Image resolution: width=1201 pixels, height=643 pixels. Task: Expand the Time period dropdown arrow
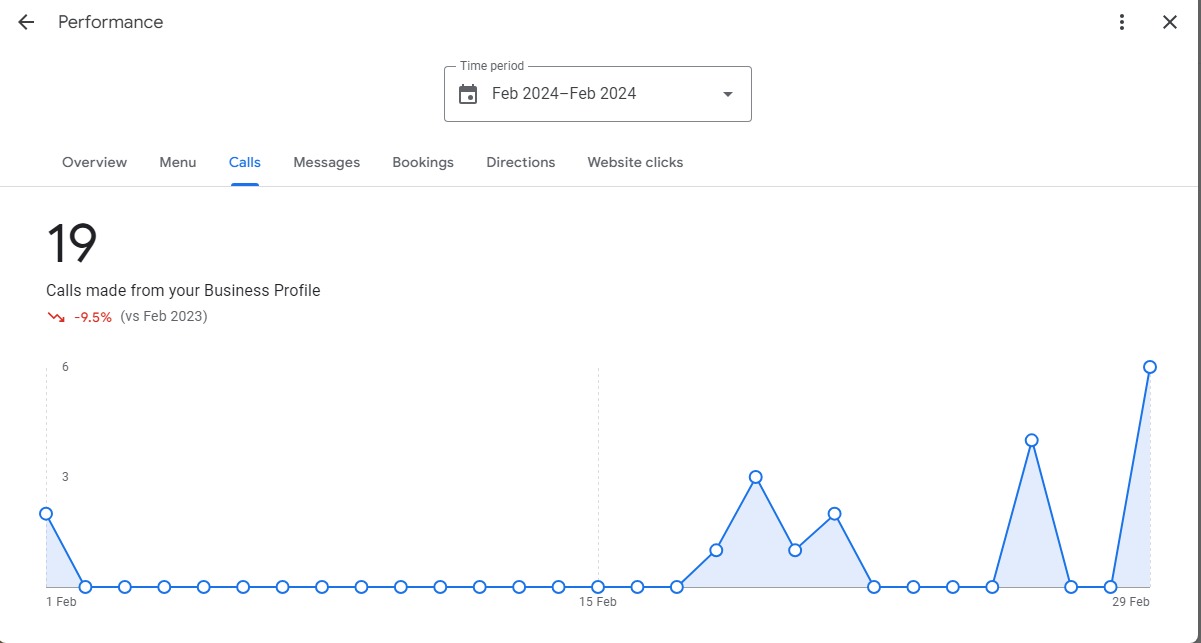[x=728, y=94]
